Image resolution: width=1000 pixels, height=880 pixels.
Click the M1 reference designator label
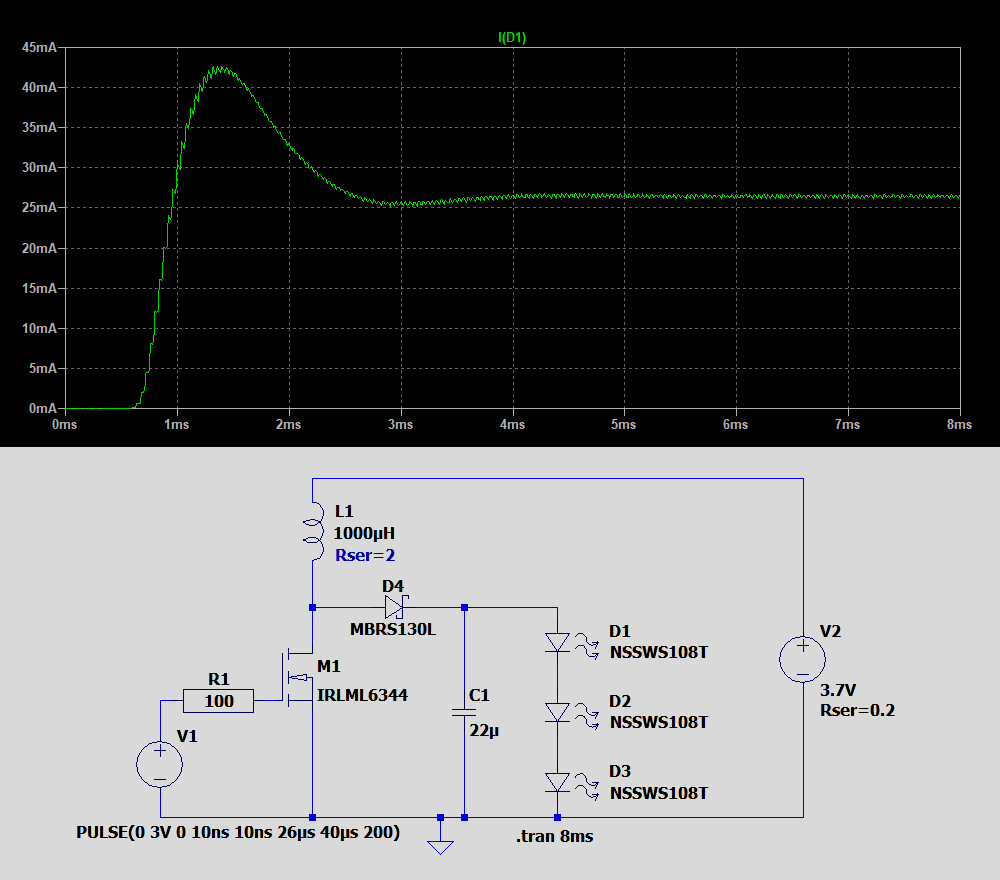point(328,666)
